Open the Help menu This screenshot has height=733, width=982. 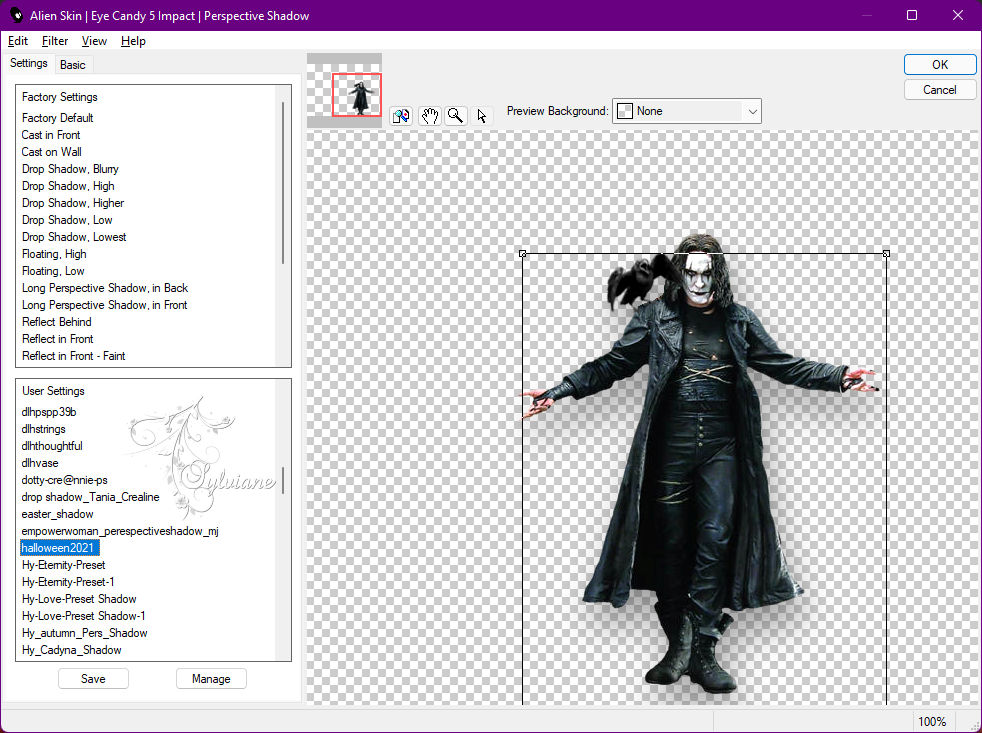[133, 41]
